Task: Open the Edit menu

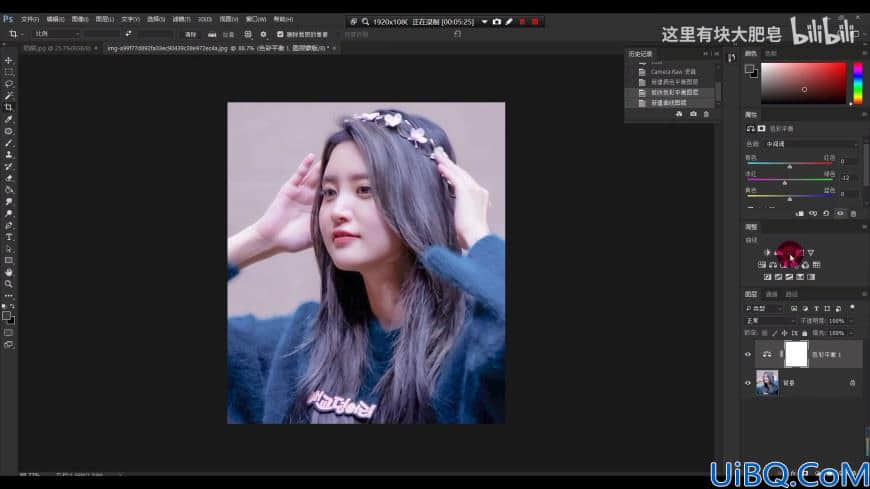Action: [x=55, y=19]
